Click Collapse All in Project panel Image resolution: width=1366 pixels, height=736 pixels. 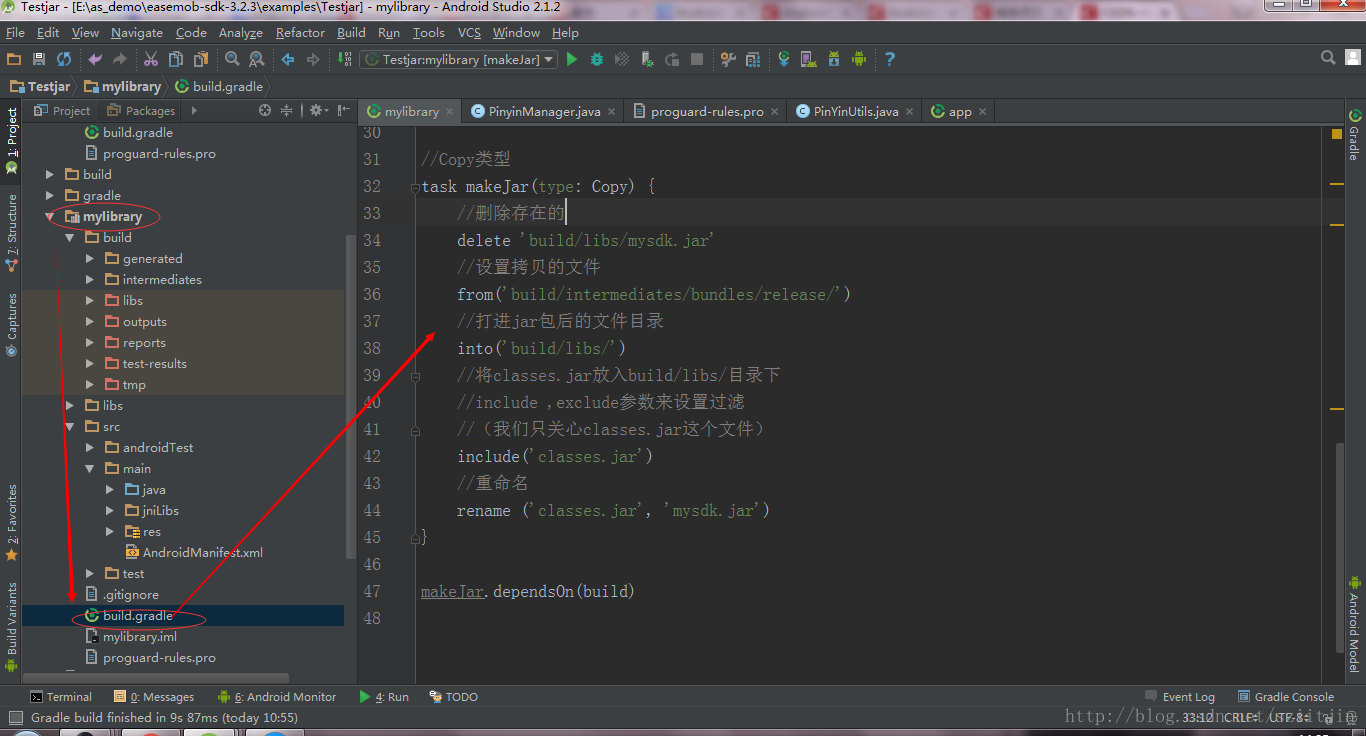[286, 110]
